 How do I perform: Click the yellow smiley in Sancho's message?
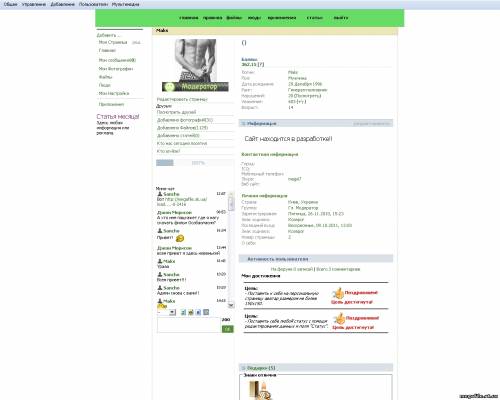180,238
